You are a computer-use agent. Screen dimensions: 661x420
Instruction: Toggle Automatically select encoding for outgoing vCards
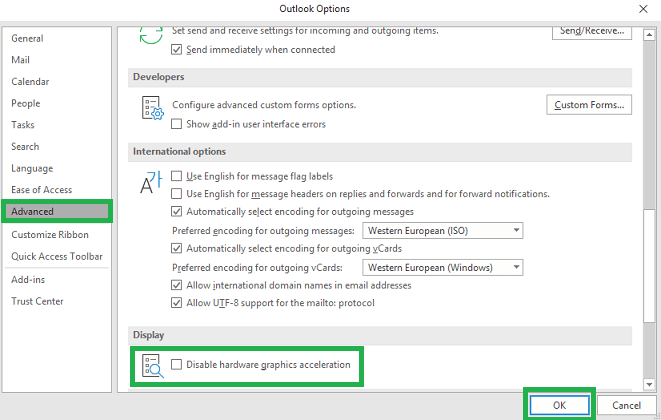(176, 248)
